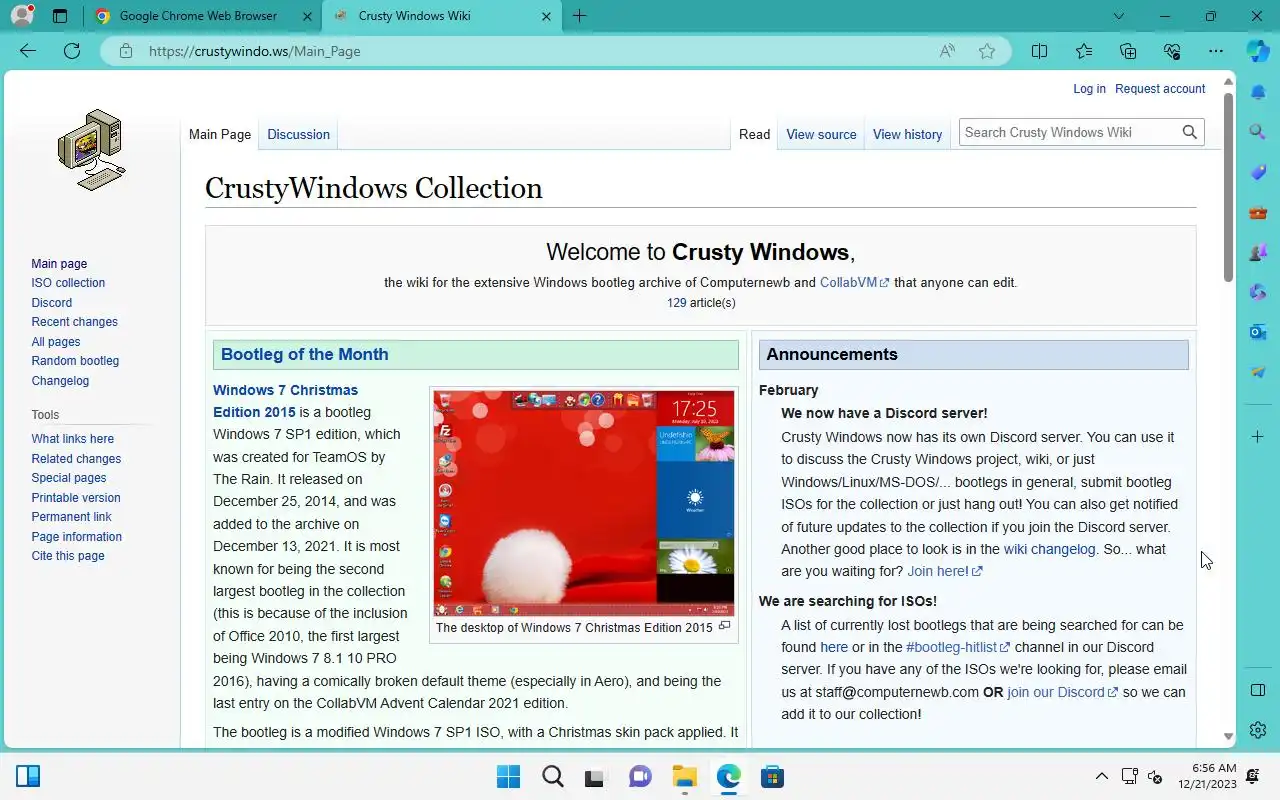Open Collections icon in toolbar
Screen dimensions: 1280x800
coord(1128,51)
